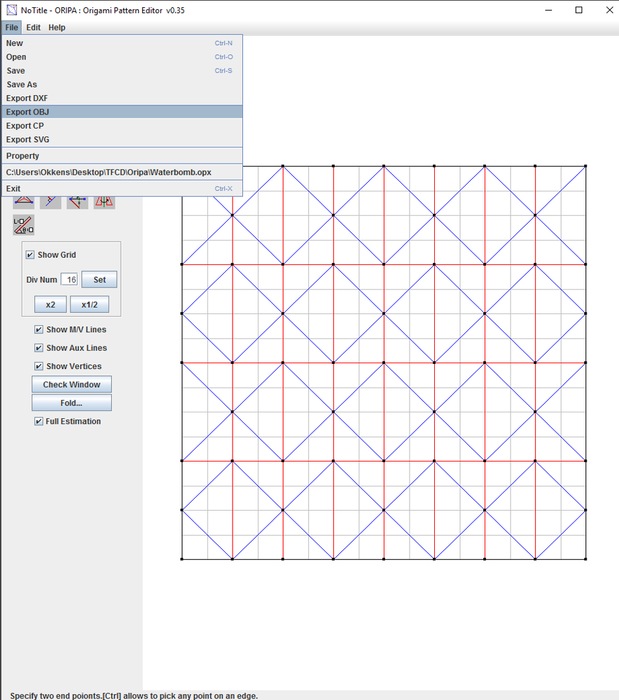Uncheck Show M/V Lines
619x700 pixels.
click(x=39, y=329)
